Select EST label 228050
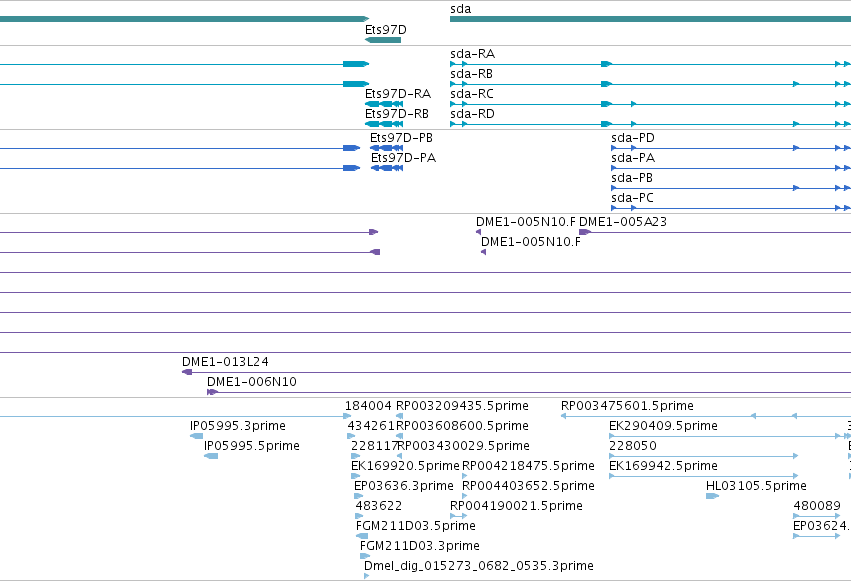Viewport: 851px width, 581px height. (633, 446)
